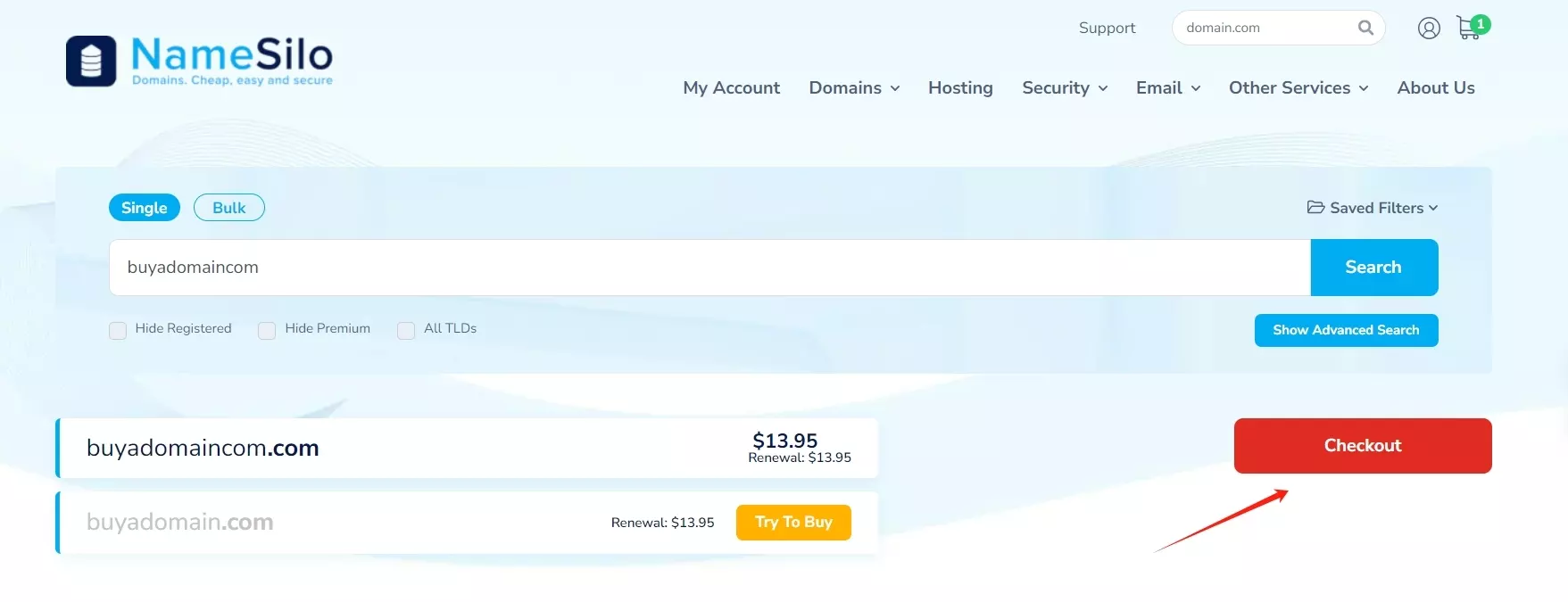Check the All TLDs option
The height and width of the screenshot is (602, 1568).
[x=406, y=330]
